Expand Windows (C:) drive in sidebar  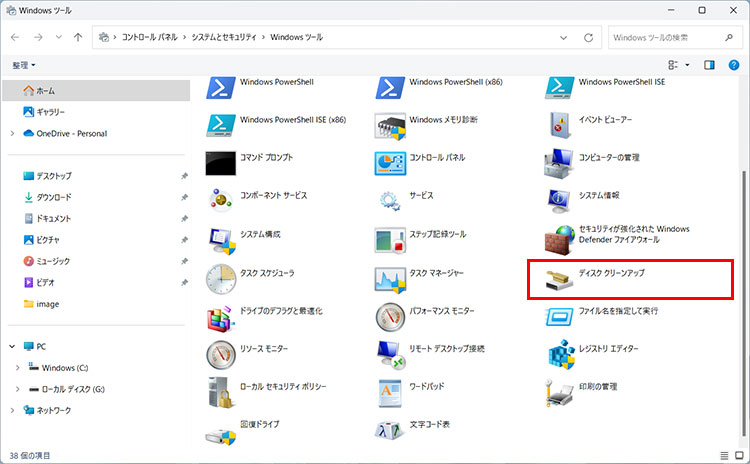pyautogui.click(x=19, y=367)
